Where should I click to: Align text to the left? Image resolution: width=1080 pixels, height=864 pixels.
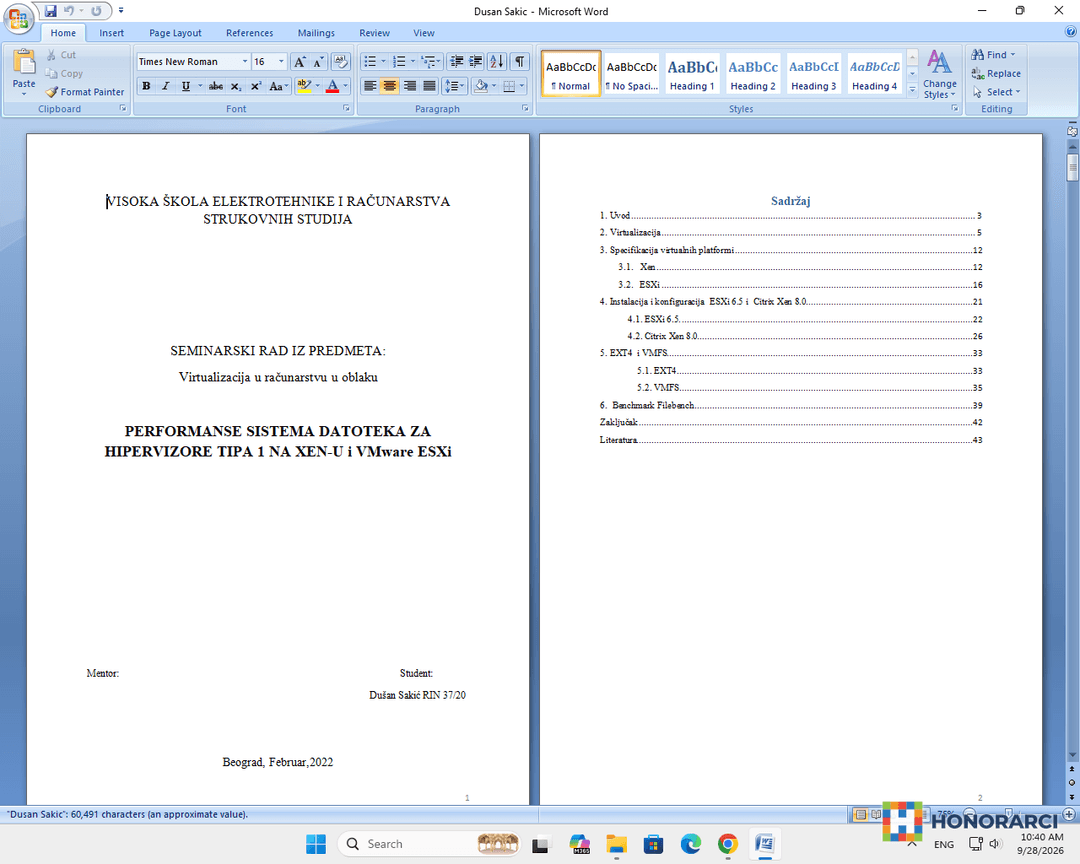coord(370,86)
